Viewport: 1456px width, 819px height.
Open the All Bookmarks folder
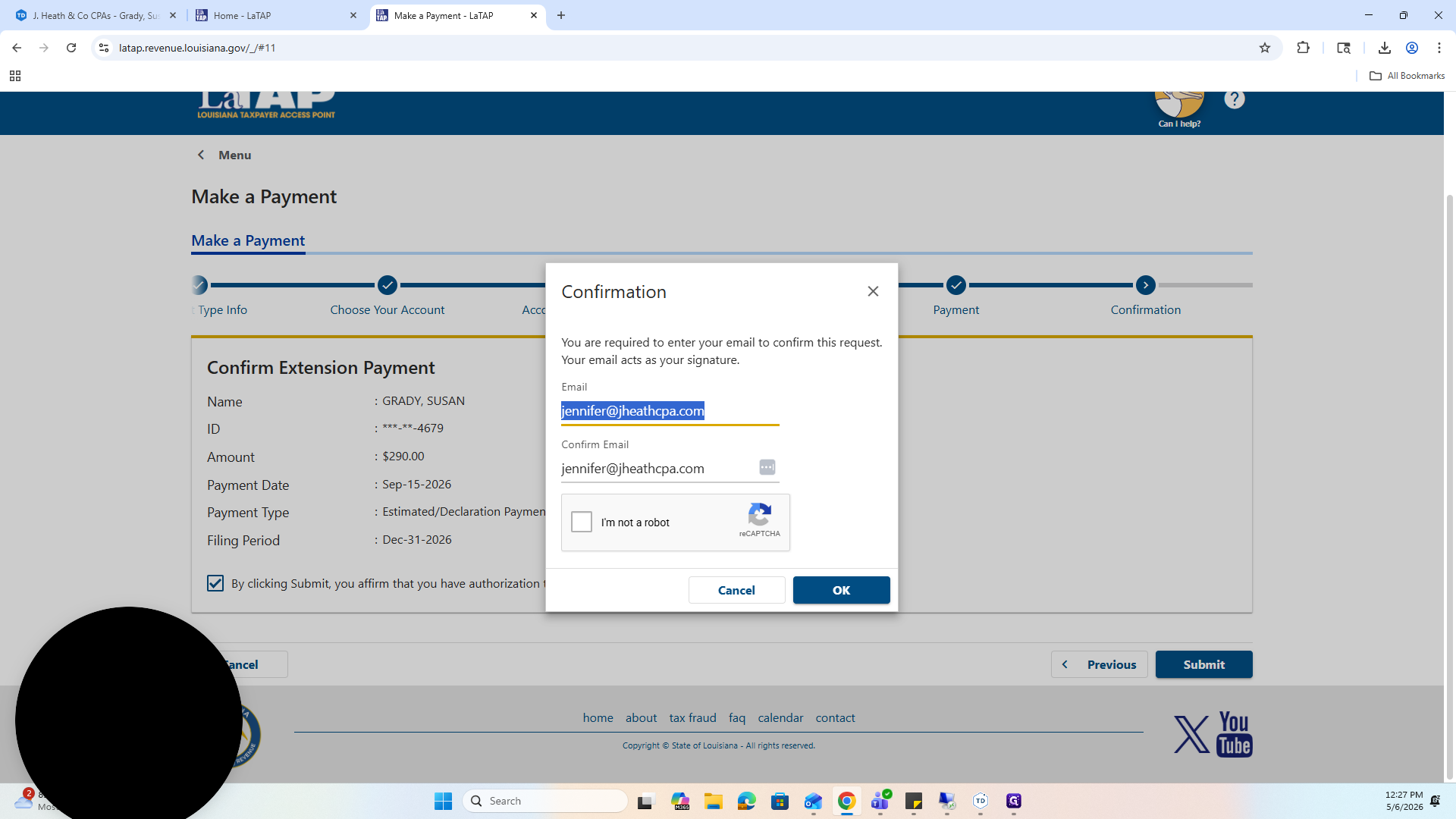tap(1407, 76)
